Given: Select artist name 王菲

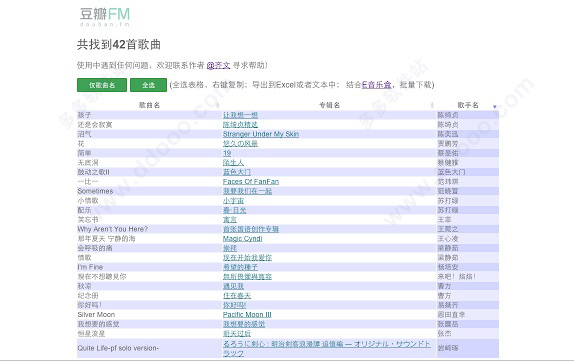Looking at the screenshot, I should (444, 220).
